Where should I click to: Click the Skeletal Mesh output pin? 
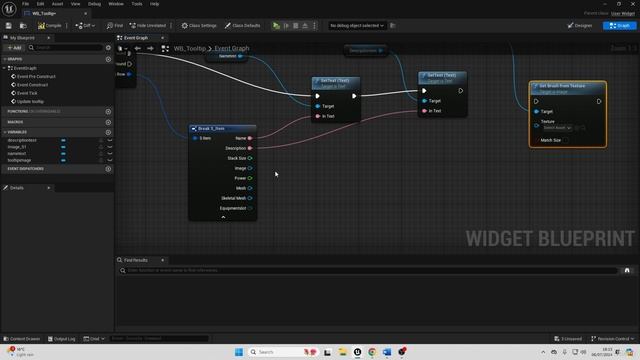(x=250, y=198)
